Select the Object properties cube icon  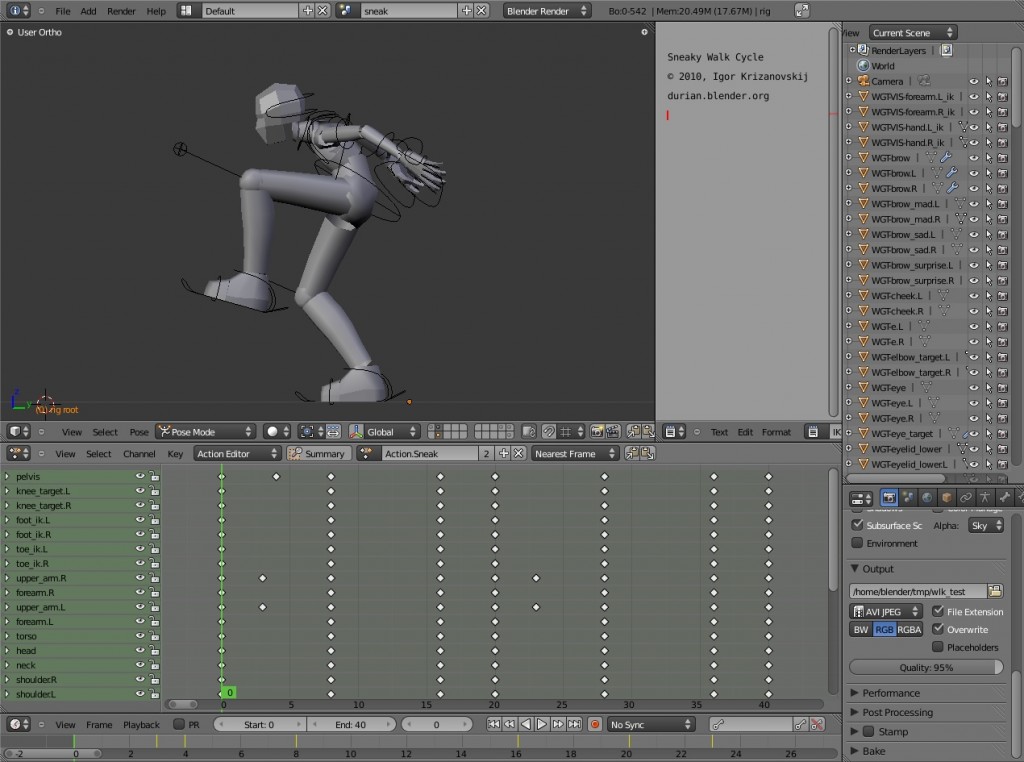946,497
